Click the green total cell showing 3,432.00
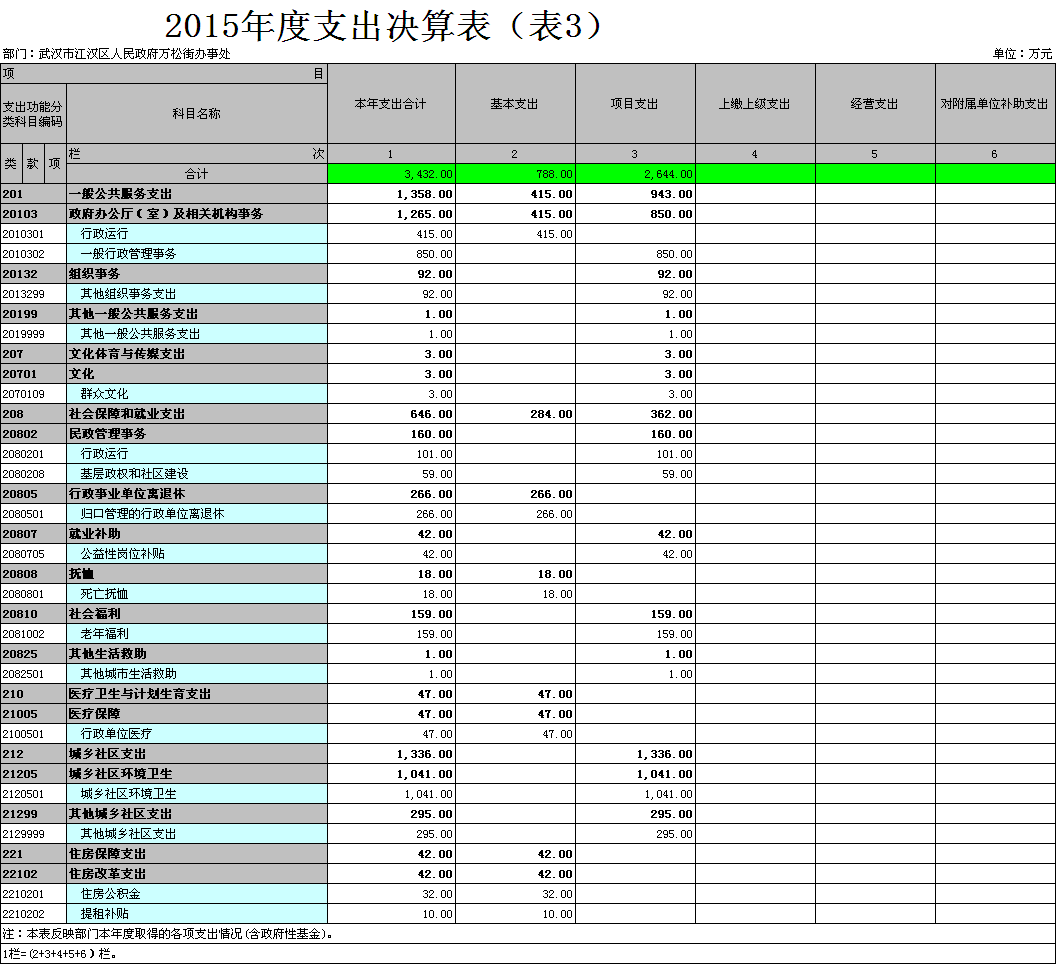 [391, 174]
